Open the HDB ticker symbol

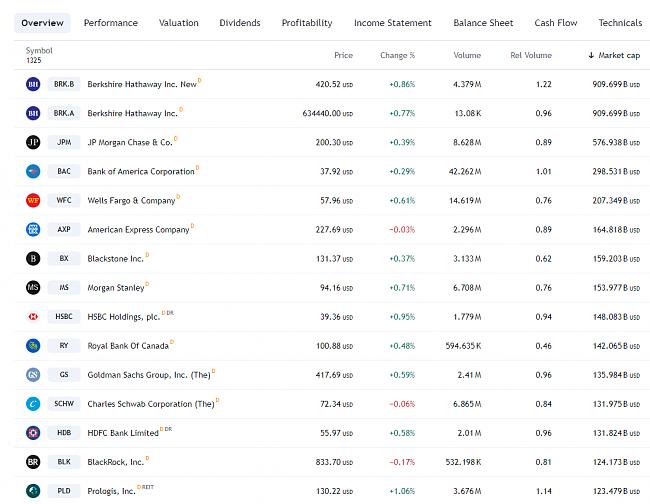click(64, 433)
